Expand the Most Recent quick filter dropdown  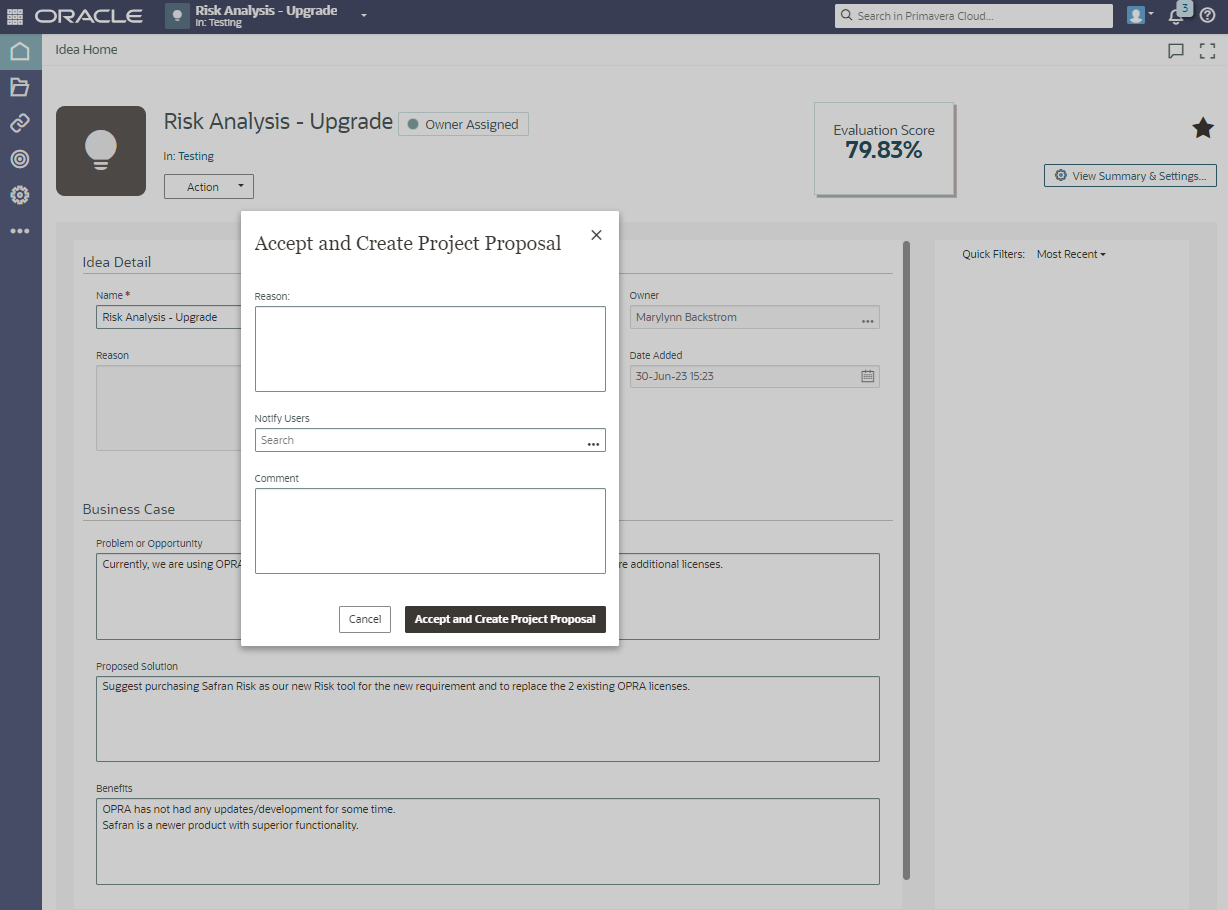1071,255
